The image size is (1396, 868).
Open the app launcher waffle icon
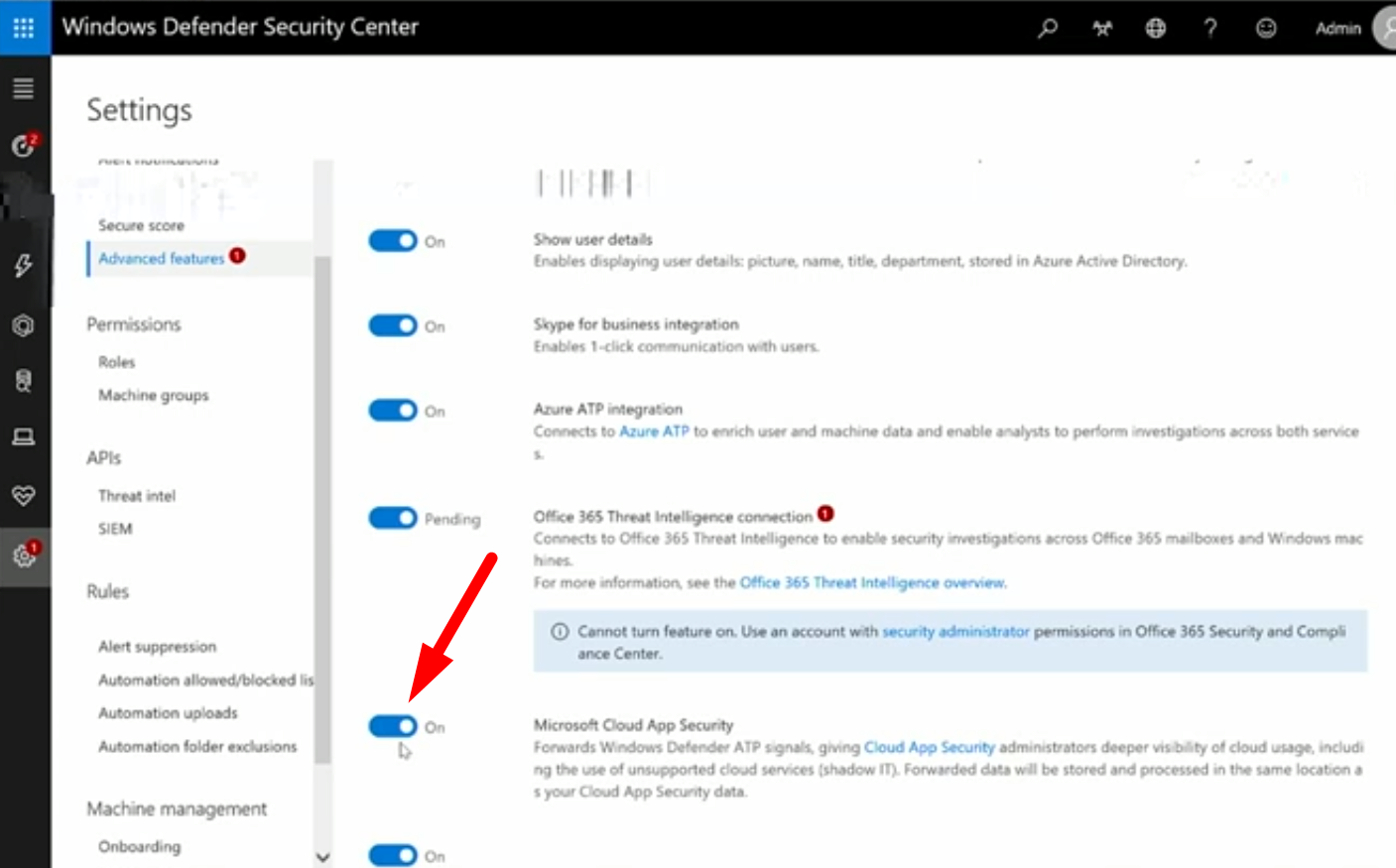coord(24,28)
